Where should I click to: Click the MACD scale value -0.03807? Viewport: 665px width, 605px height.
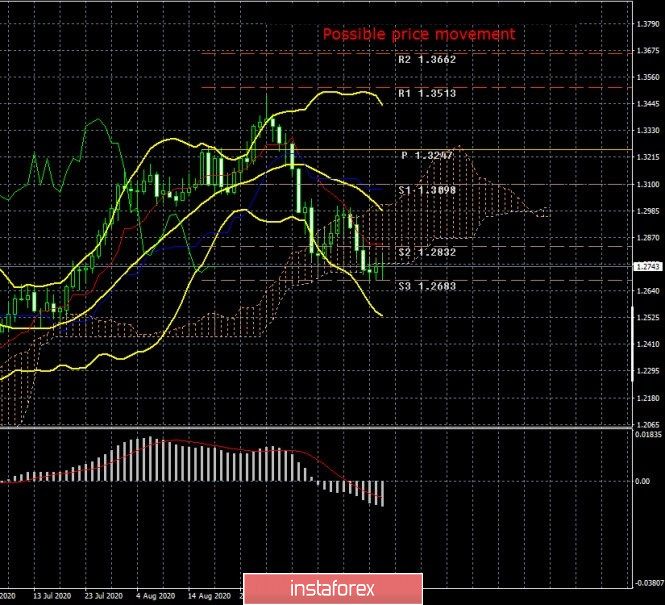coord(648,583)
